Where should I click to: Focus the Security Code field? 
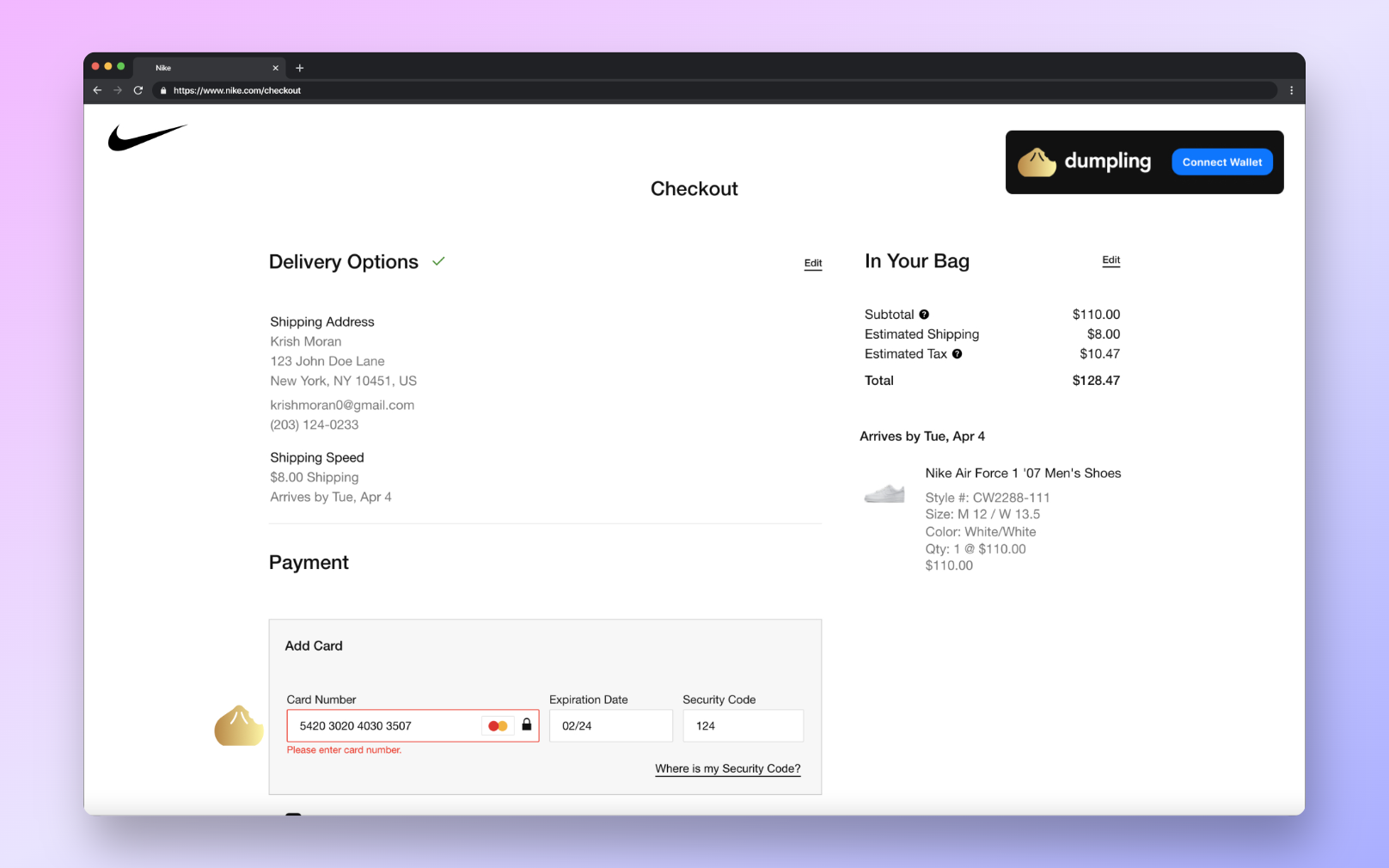[743, 726]
